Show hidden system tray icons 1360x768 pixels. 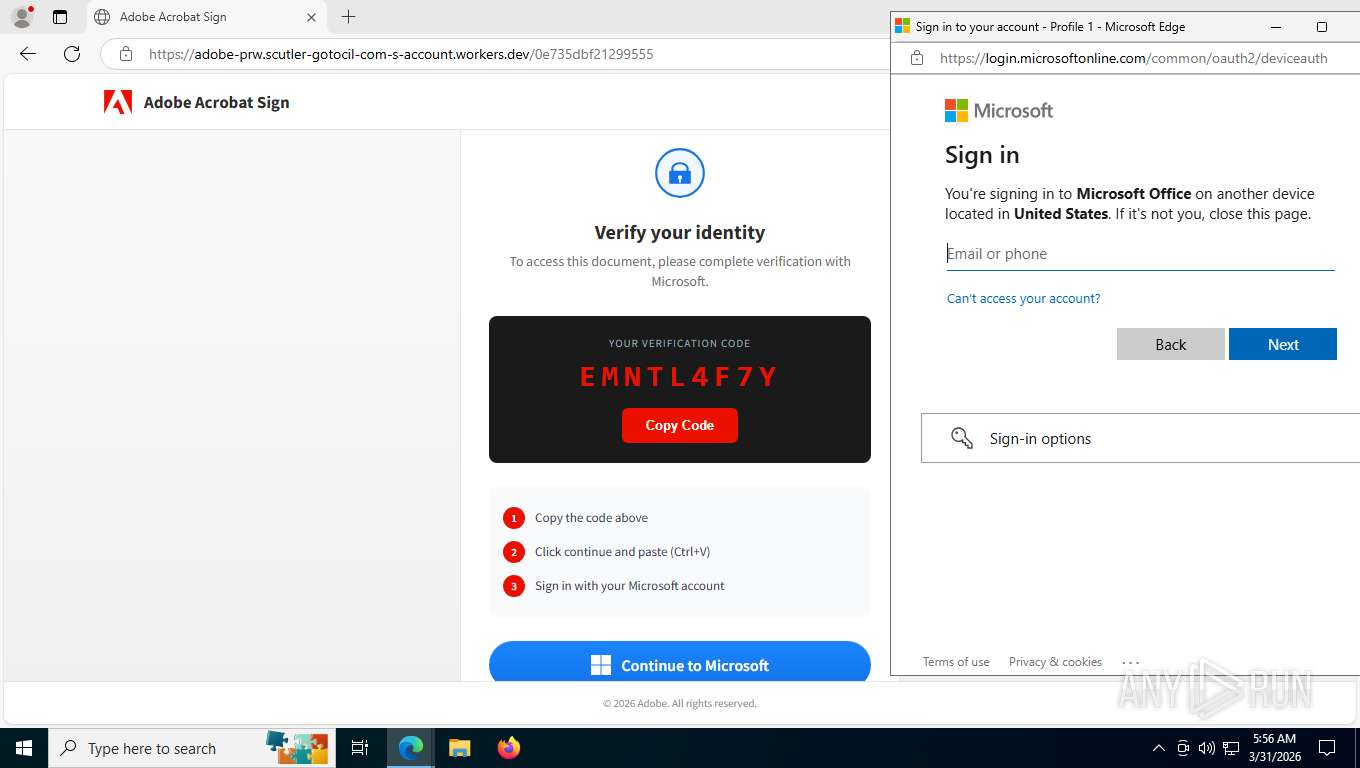click(x=1159, y=748)
